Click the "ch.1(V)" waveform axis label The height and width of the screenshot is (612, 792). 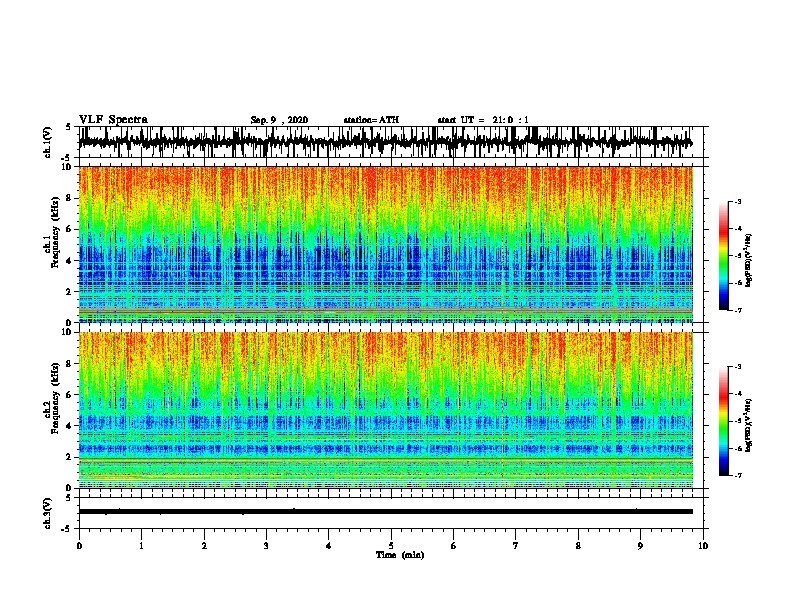pos(48,142)
